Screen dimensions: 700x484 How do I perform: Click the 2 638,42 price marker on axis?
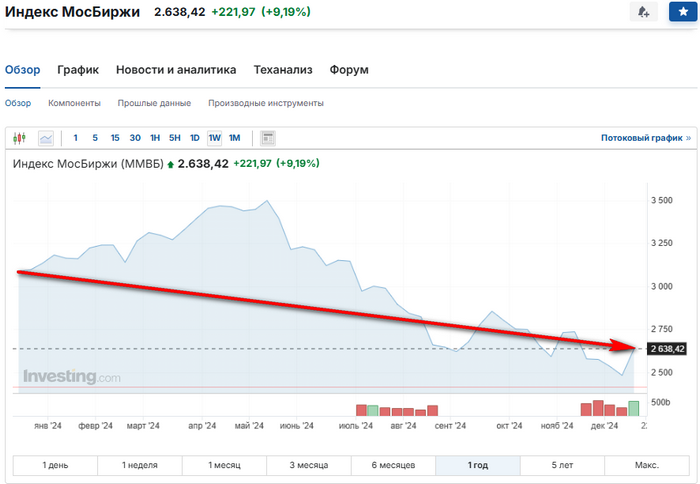click(666, 349)
